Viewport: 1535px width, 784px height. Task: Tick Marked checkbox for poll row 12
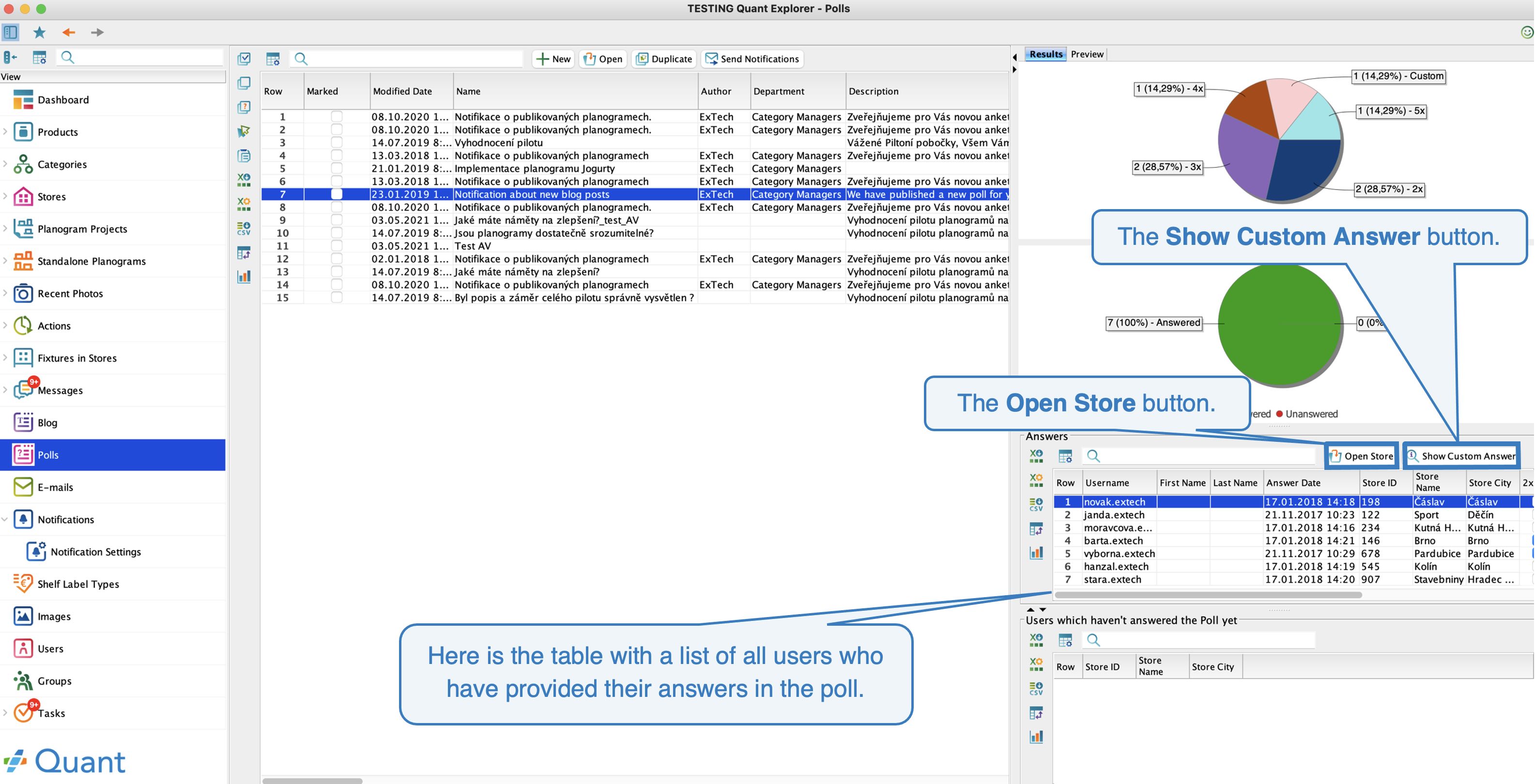point(337,258)
